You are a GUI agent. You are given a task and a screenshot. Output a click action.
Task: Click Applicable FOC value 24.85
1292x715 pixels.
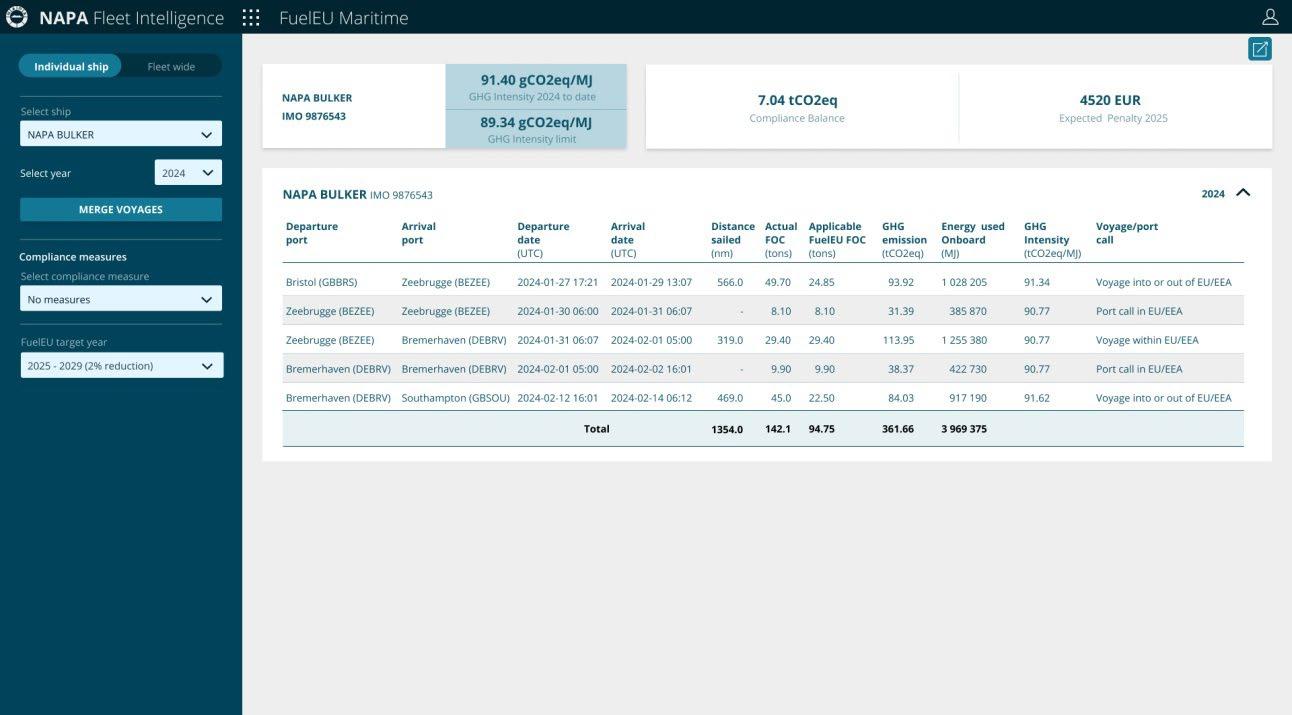tap(821, 282)
